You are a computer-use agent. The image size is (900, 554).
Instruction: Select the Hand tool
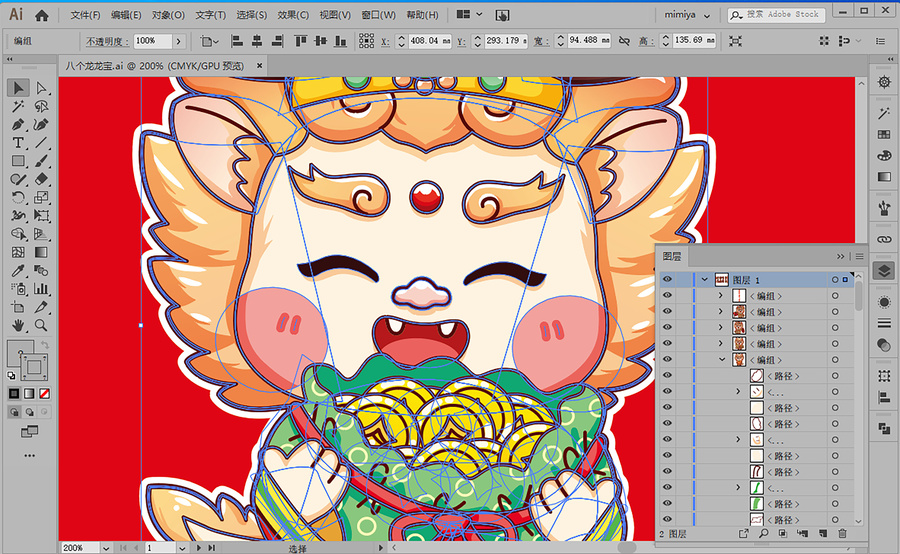point(18,326)
